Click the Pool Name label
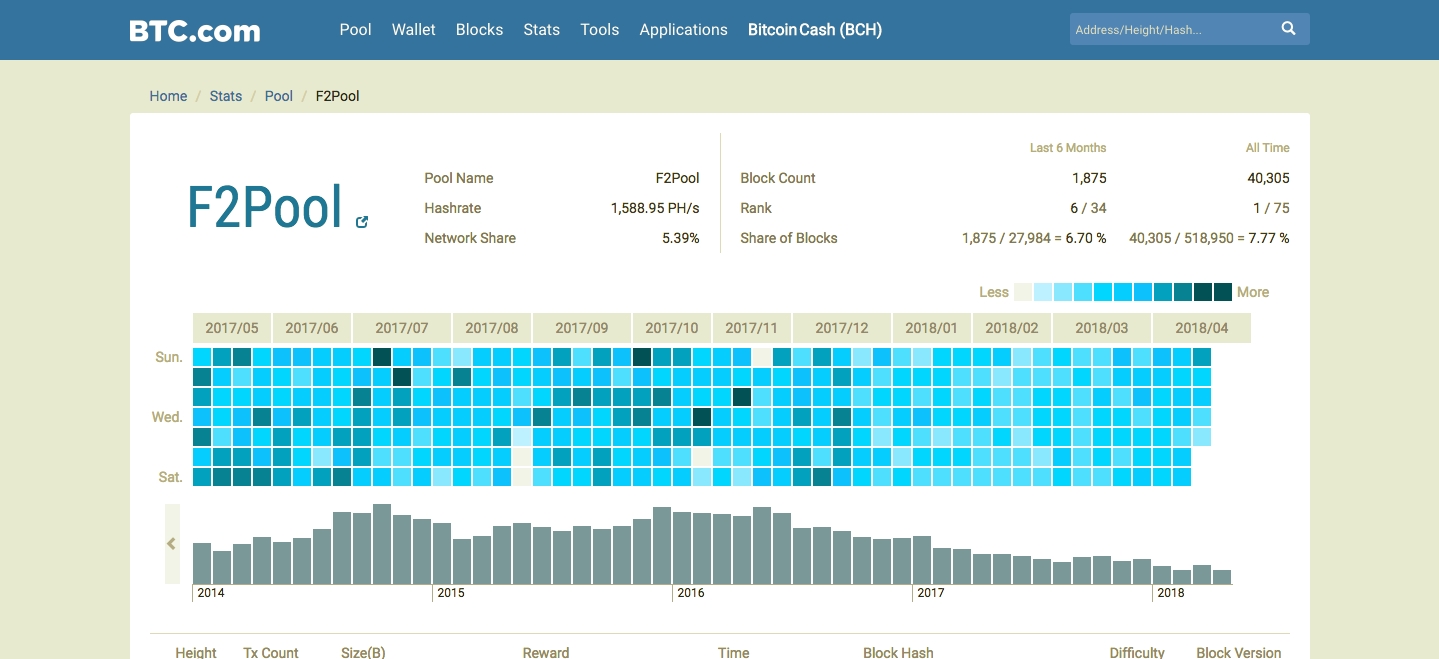This screenshot has height=659, width=1439. [x=459, y=178]
